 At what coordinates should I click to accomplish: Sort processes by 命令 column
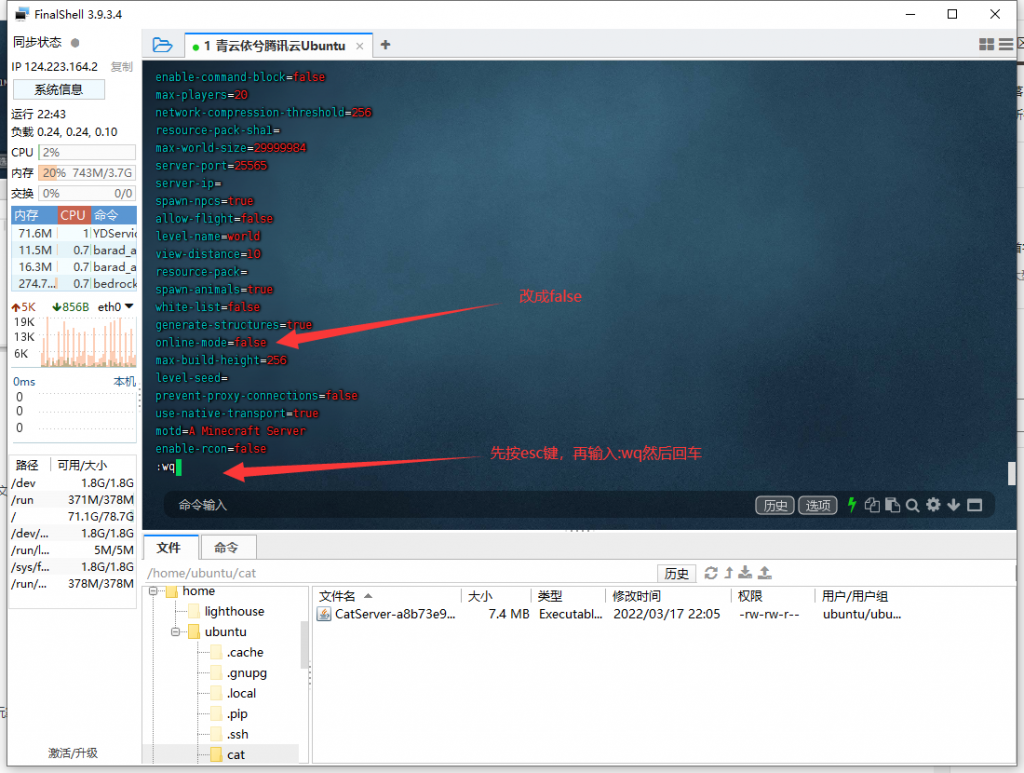pyautogui.click(x=114, y=215)
